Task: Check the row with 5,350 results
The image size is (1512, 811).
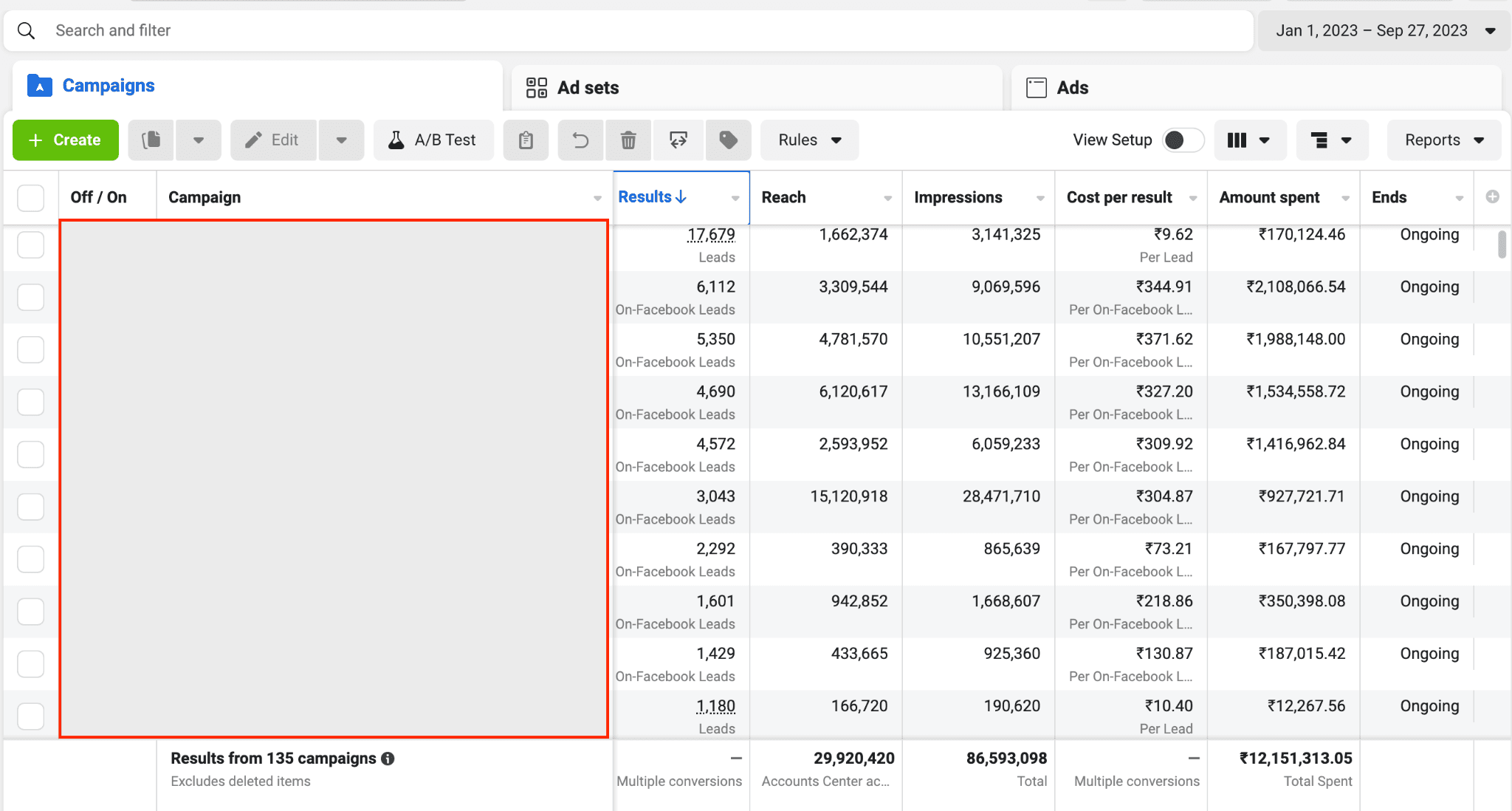Action: [30, 349]
